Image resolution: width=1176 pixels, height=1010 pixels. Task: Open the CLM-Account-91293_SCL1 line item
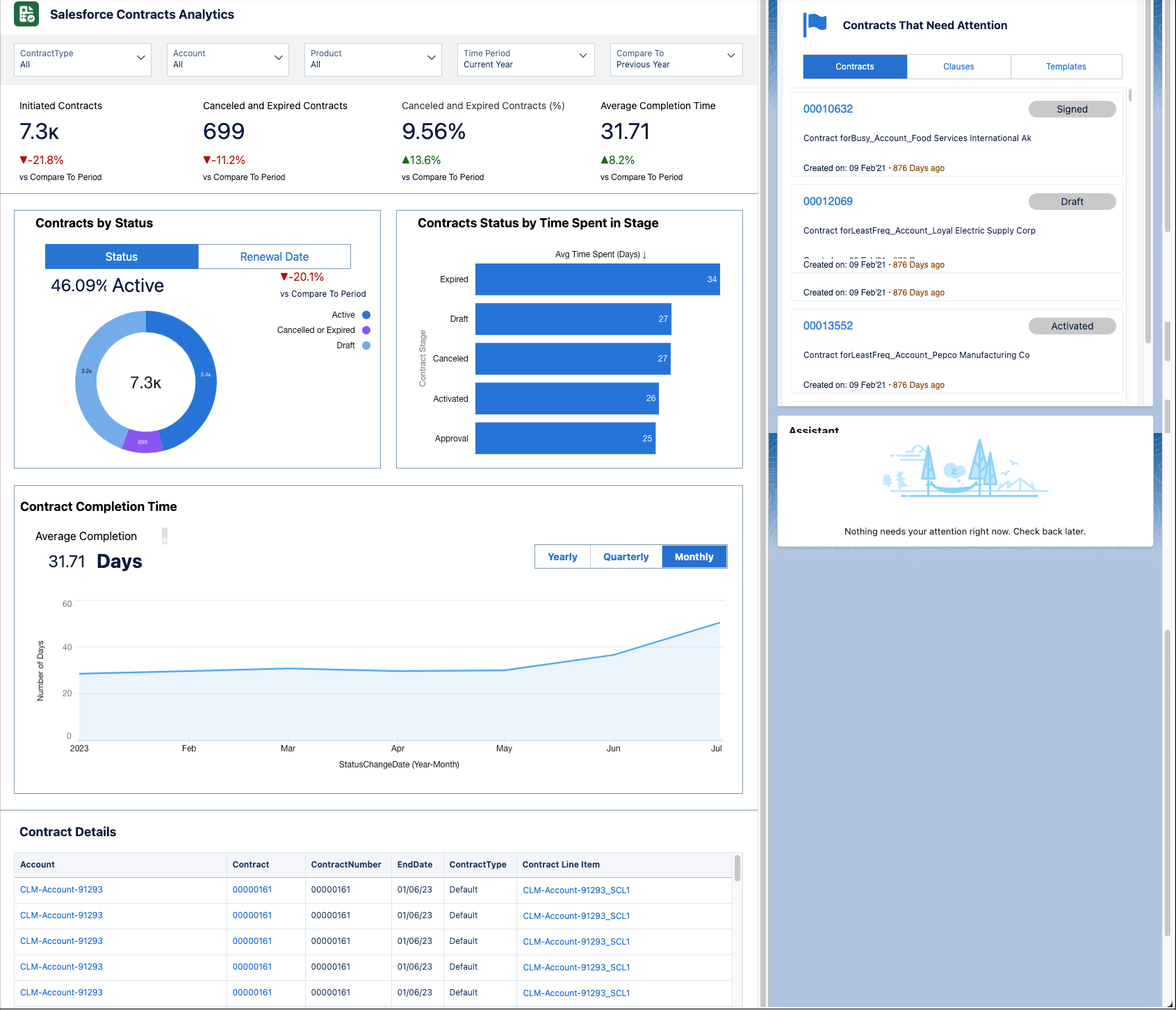[575, 890]
